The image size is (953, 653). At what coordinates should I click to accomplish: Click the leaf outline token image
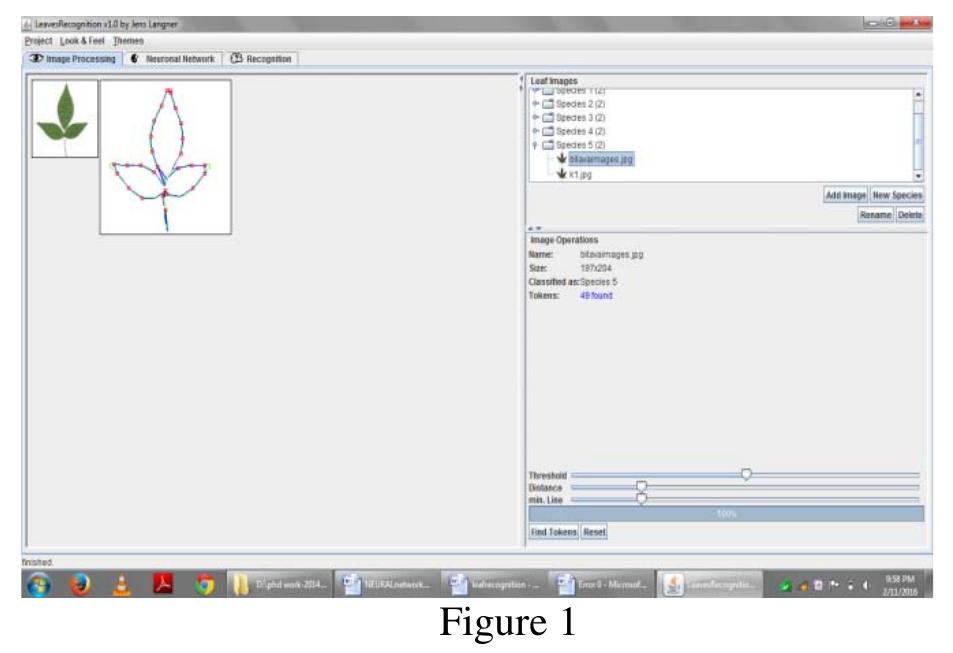165,157
